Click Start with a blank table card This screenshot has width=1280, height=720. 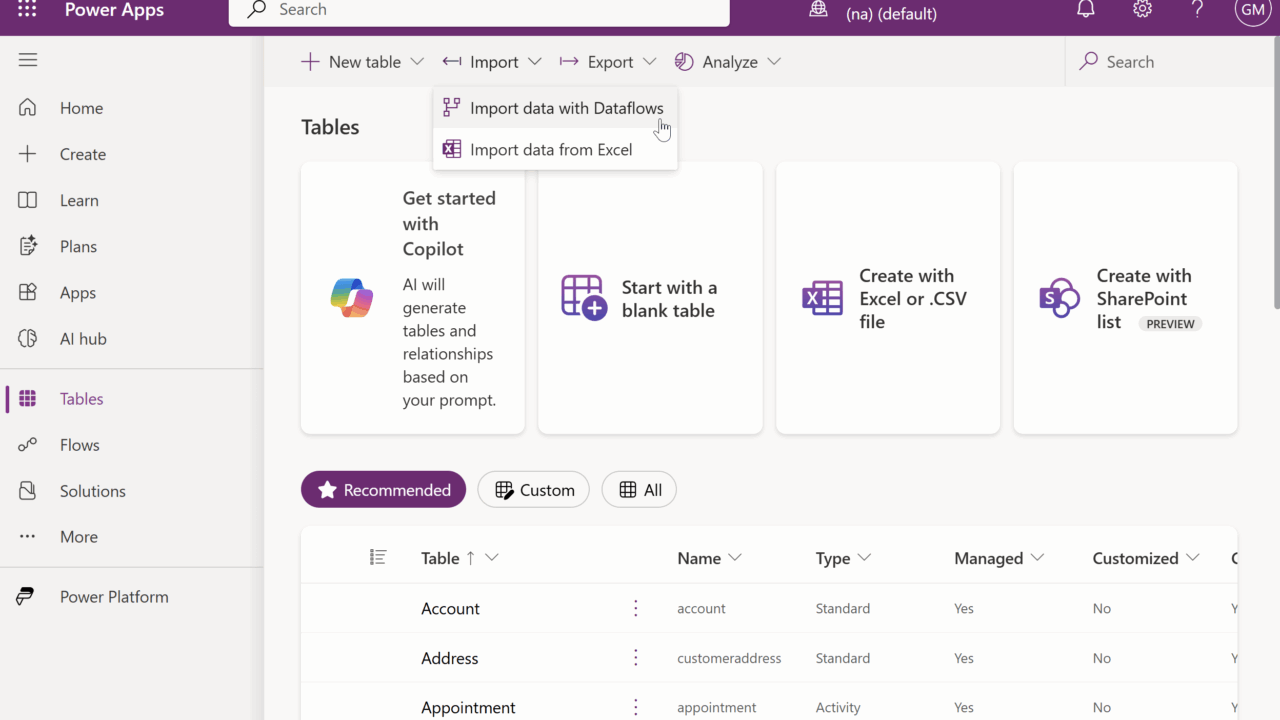650,298
